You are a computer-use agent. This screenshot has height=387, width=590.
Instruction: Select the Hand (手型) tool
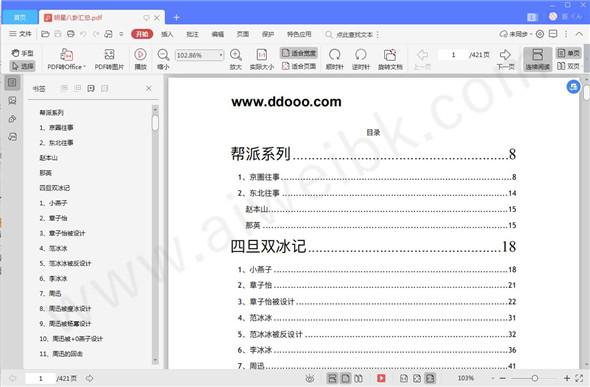22,53
